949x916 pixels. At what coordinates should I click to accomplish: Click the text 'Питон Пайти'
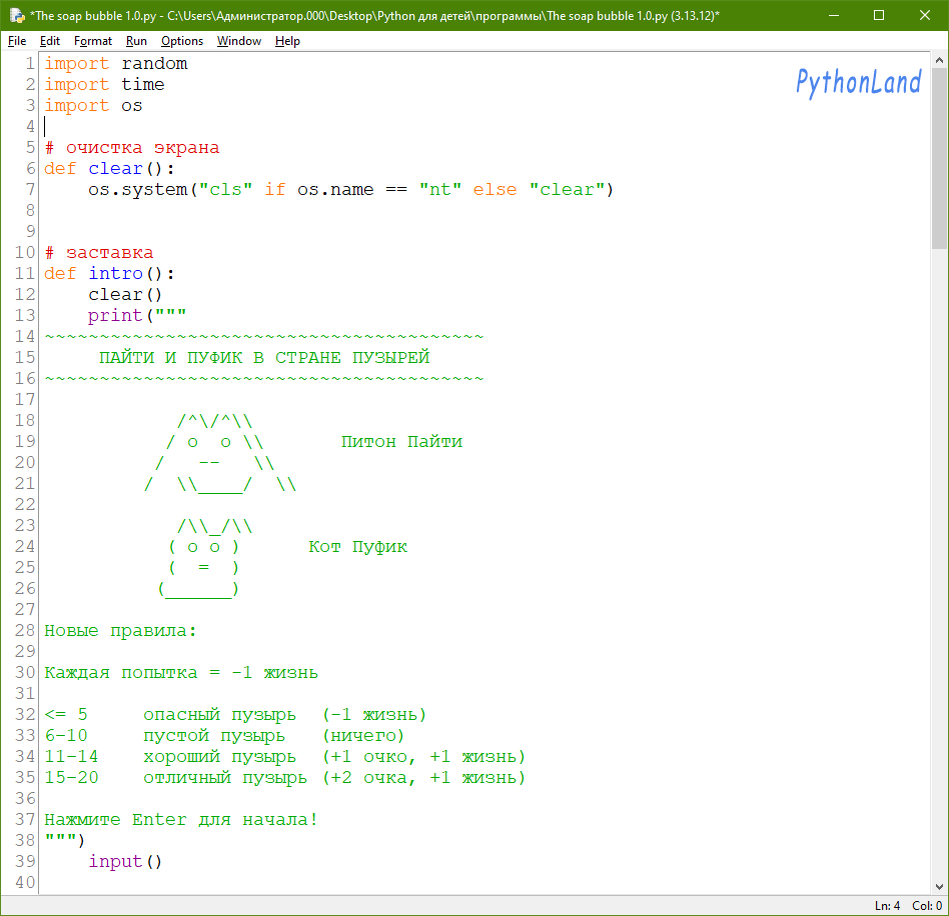(402, 441)
